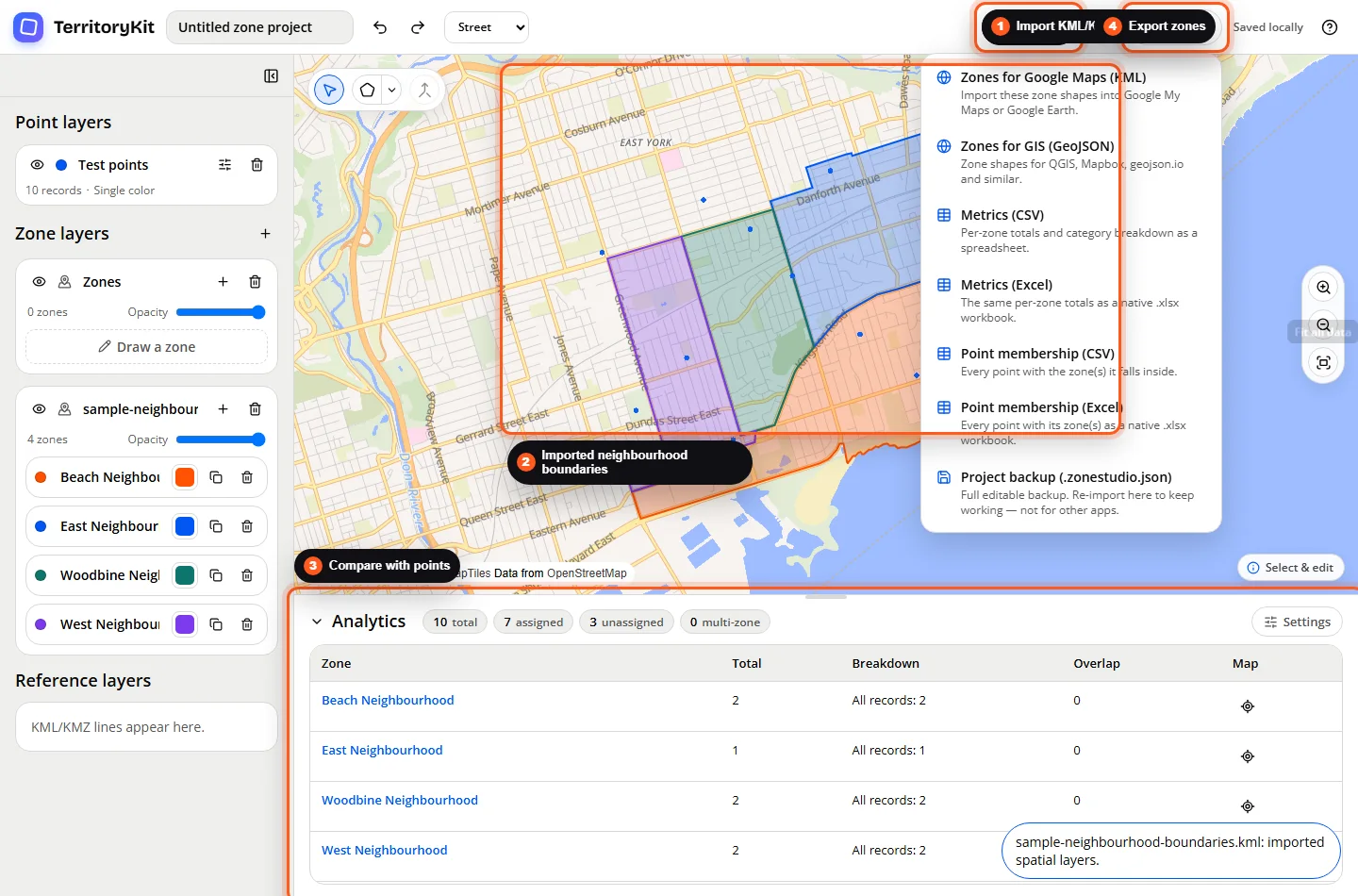Delete the Beach Neighbourhood zone
This screenshot has height=896, width=1358.
point(247,477)
